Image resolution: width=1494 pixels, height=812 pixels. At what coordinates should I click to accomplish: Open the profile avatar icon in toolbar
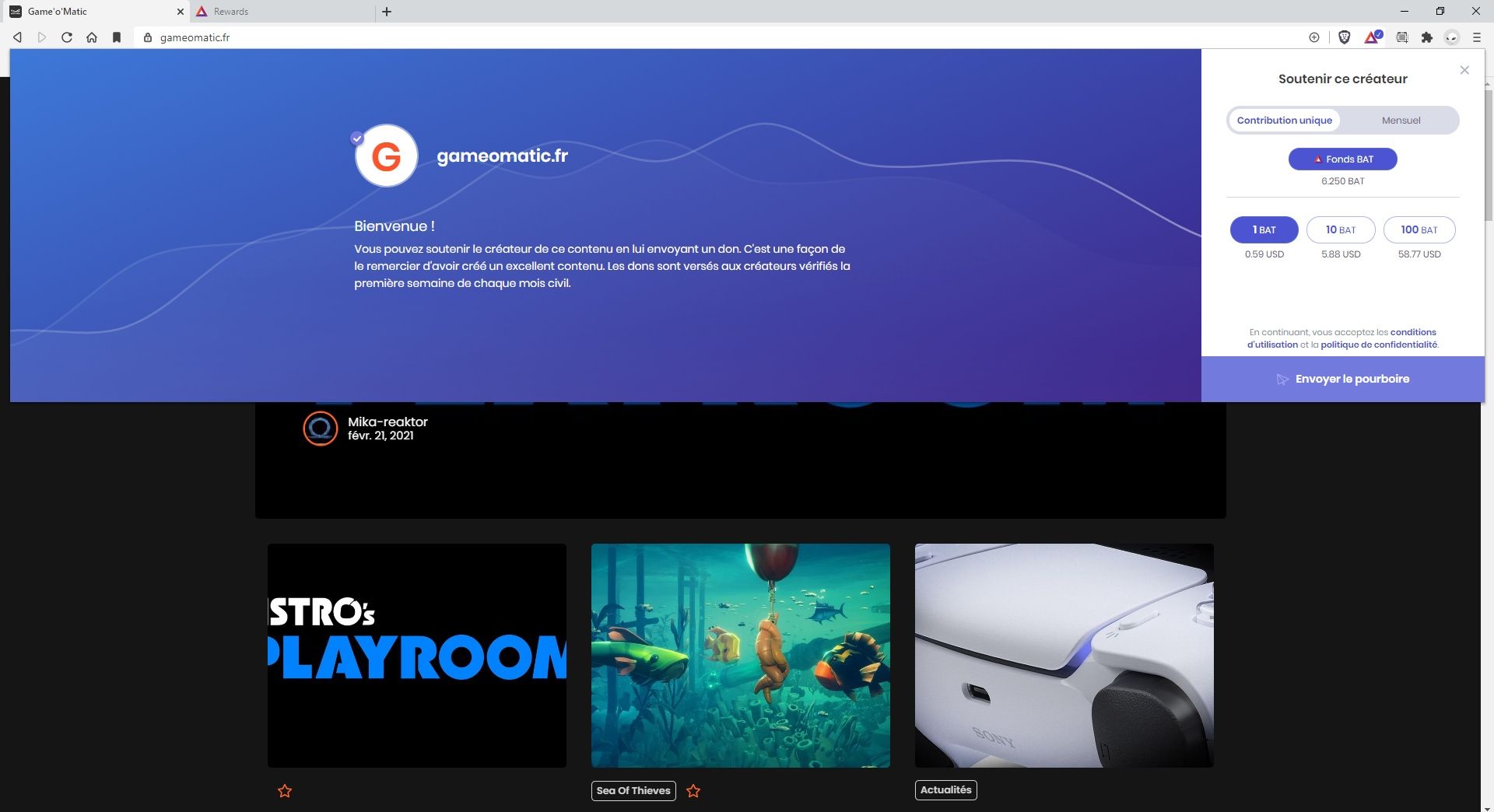pyautogui.click(x=1452, y=37)
